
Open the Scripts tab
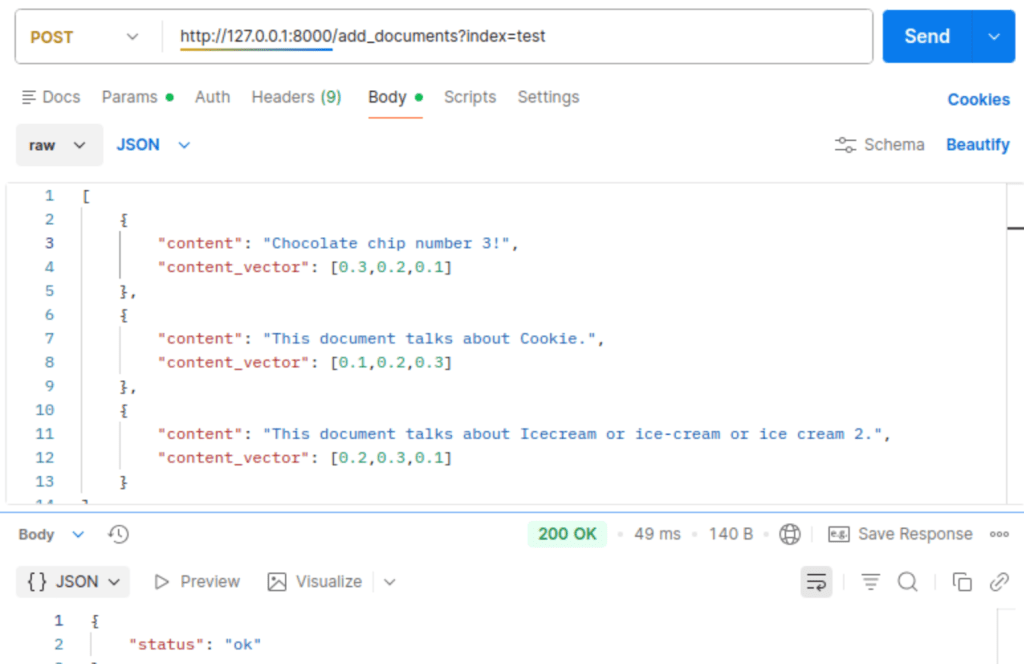click(470, 97)
